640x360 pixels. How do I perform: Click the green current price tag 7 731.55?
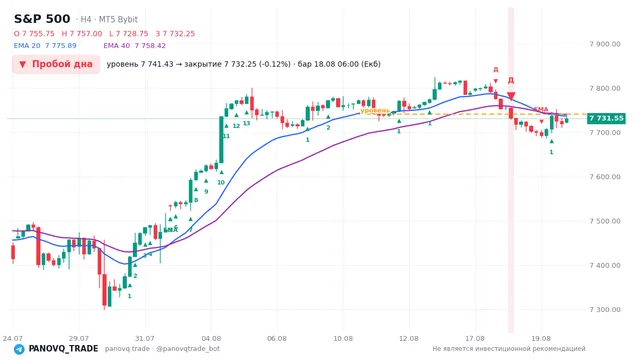[606, 118]
